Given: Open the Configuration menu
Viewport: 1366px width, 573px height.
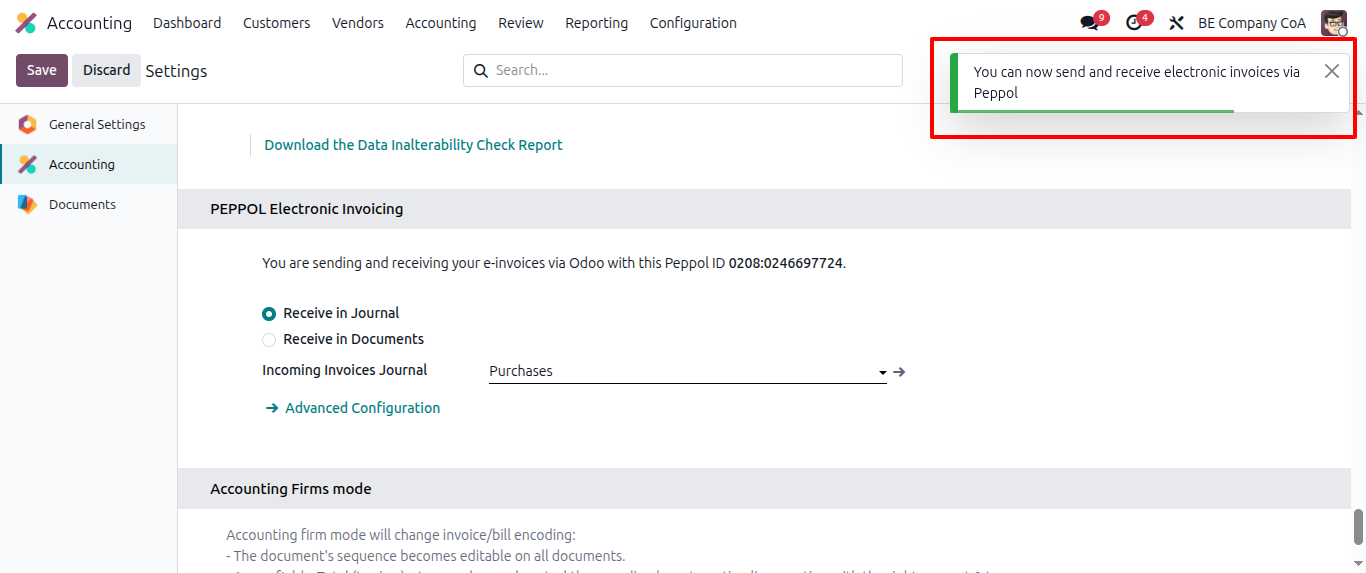Looking at the screenshot, I should [x=693, y=23].
